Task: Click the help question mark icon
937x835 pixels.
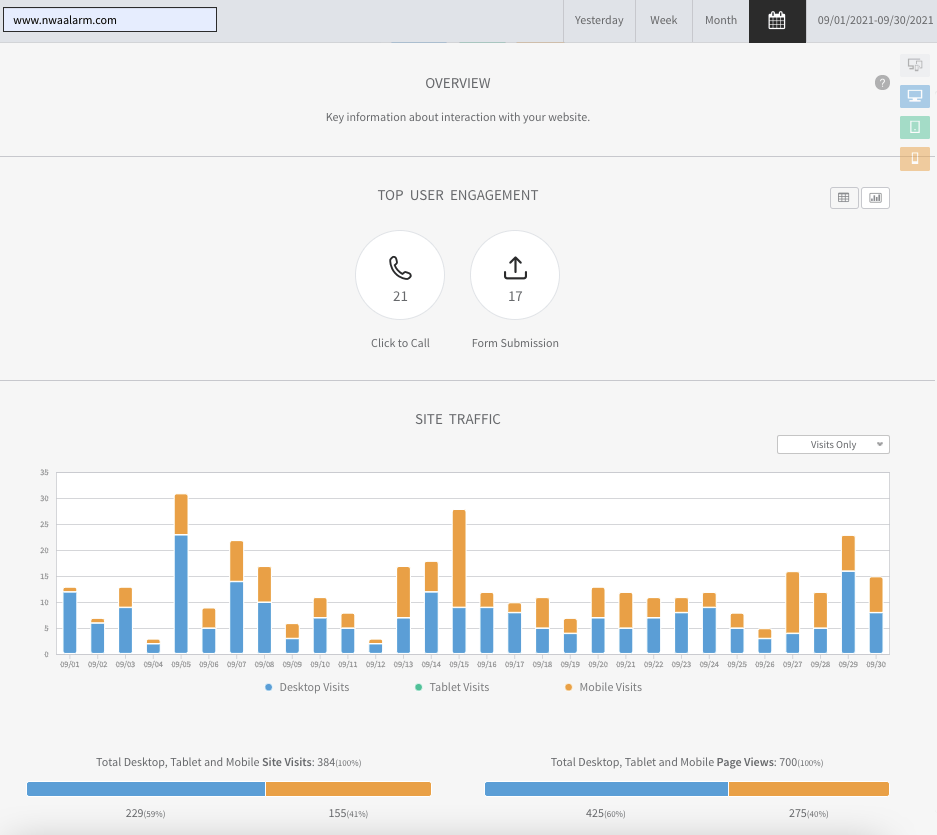Action: tap(882, 83)
